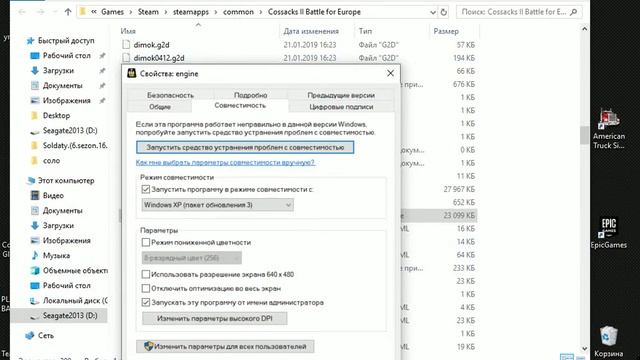Open Рабочий стол under quick access

[x=67, y=56]
